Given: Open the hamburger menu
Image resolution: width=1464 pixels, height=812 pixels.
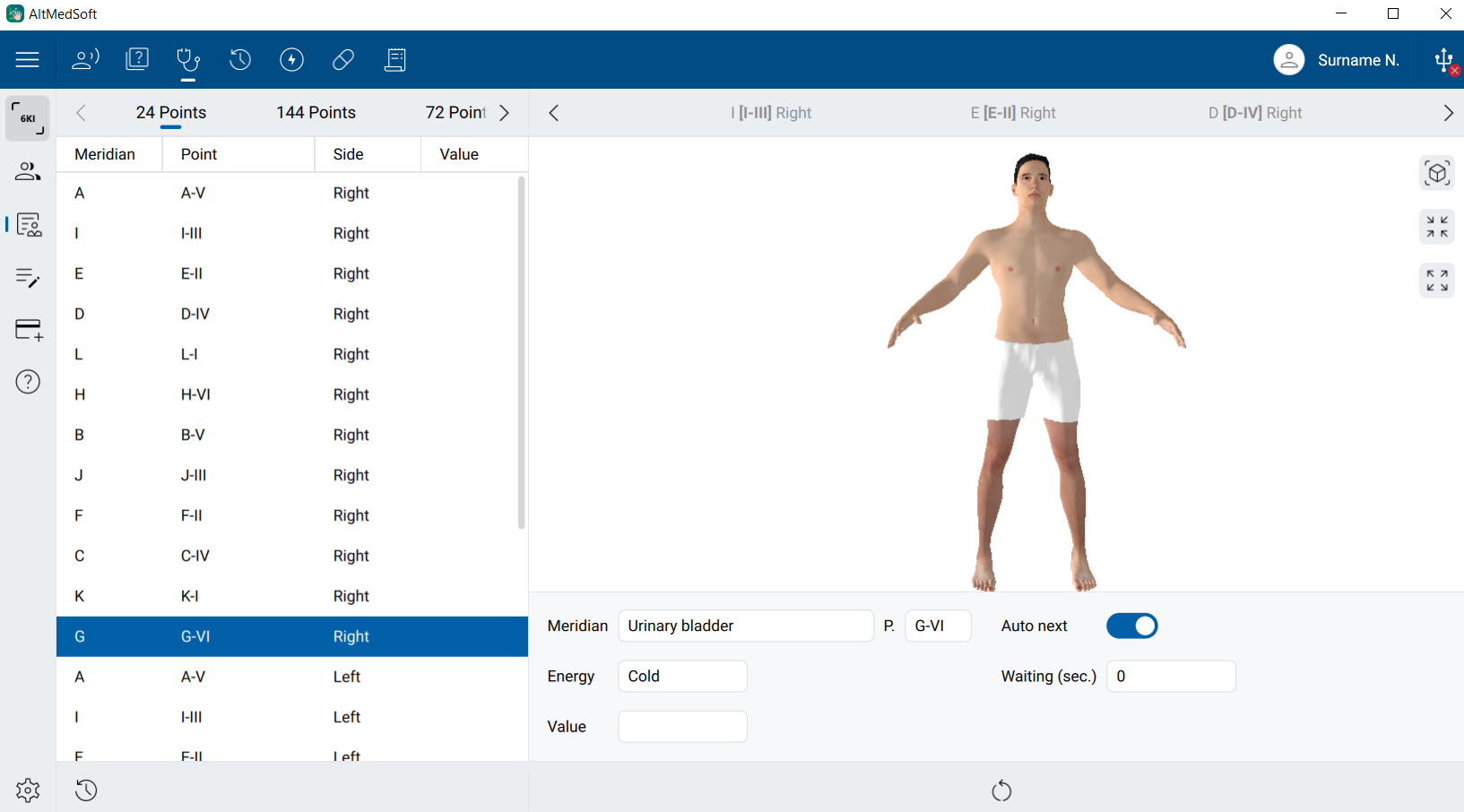Looking at the screenshot, I should [27, 60].
